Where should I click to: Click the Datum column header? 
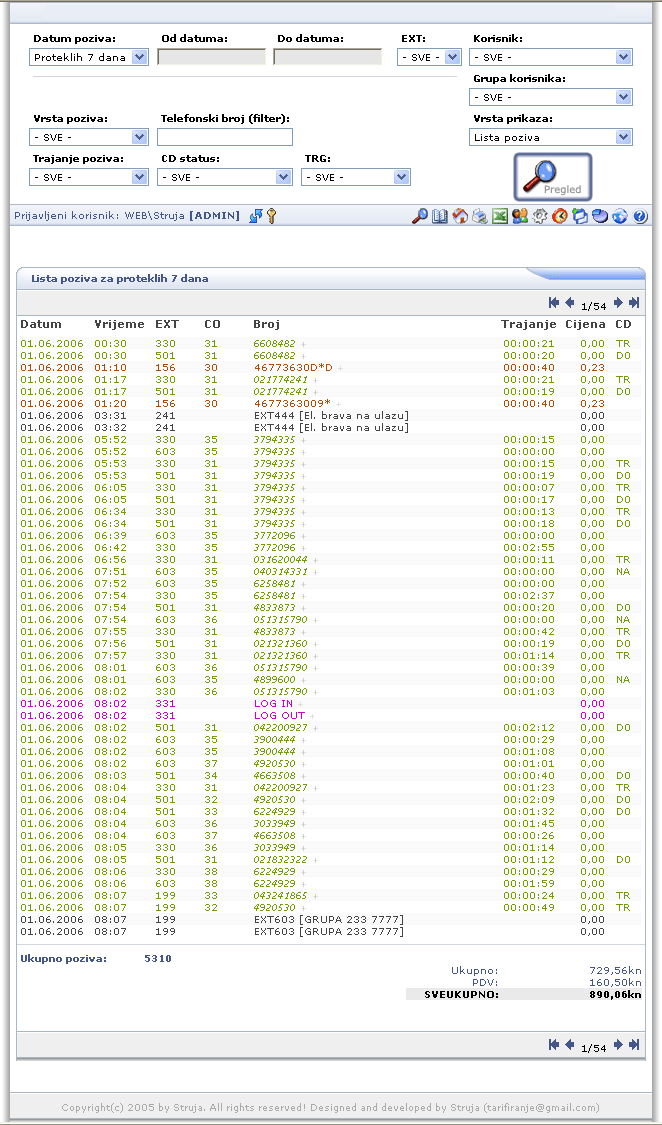(41, 324)
